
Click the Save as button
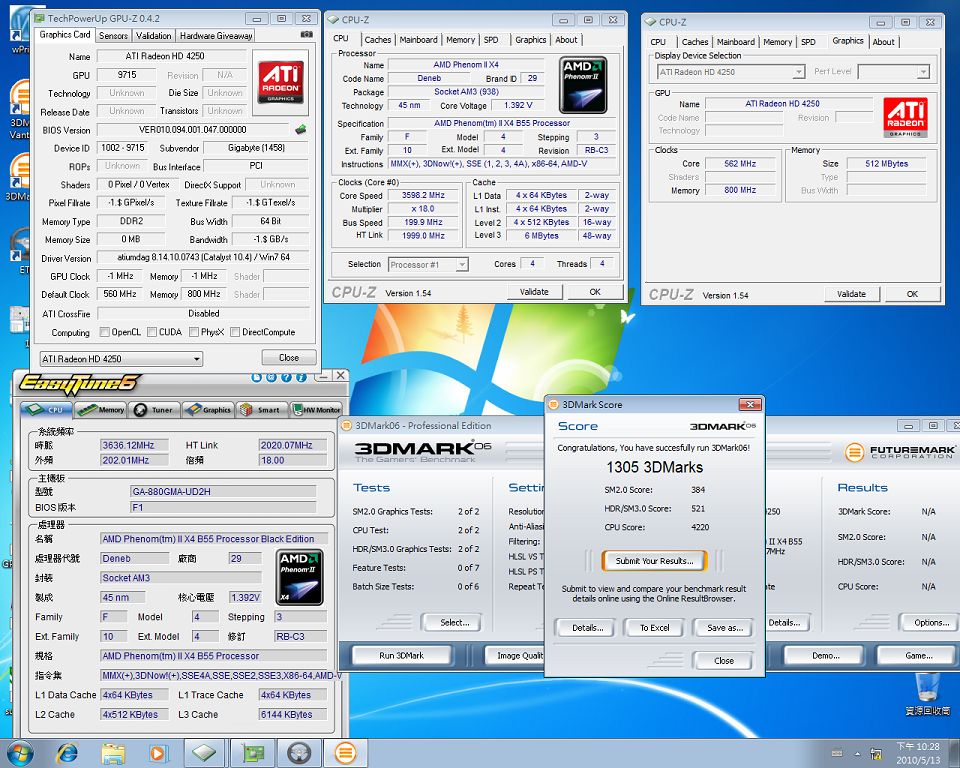tap(724, 628)
